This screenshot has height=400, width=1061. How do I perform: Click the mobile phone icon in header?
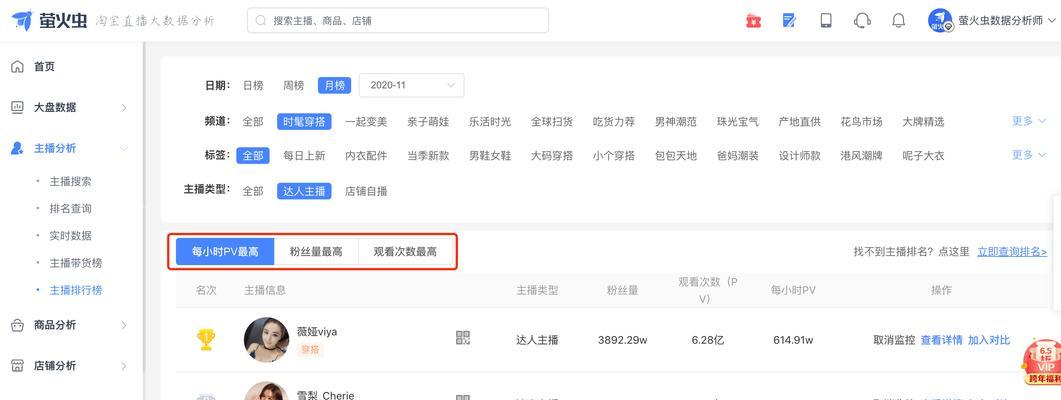click(x=826, y=20)
